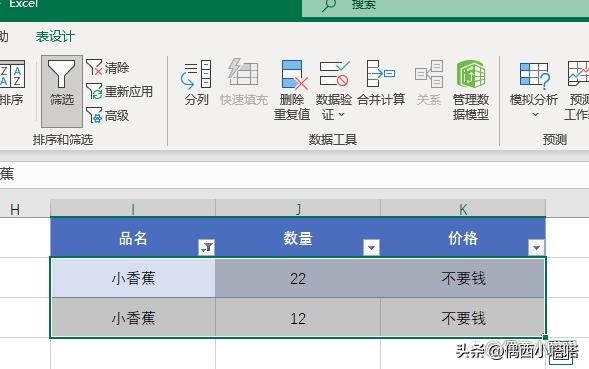Click the sort A-Z/Z-A icon
Viewport: 589px width, 369px height.
[12, 74]
